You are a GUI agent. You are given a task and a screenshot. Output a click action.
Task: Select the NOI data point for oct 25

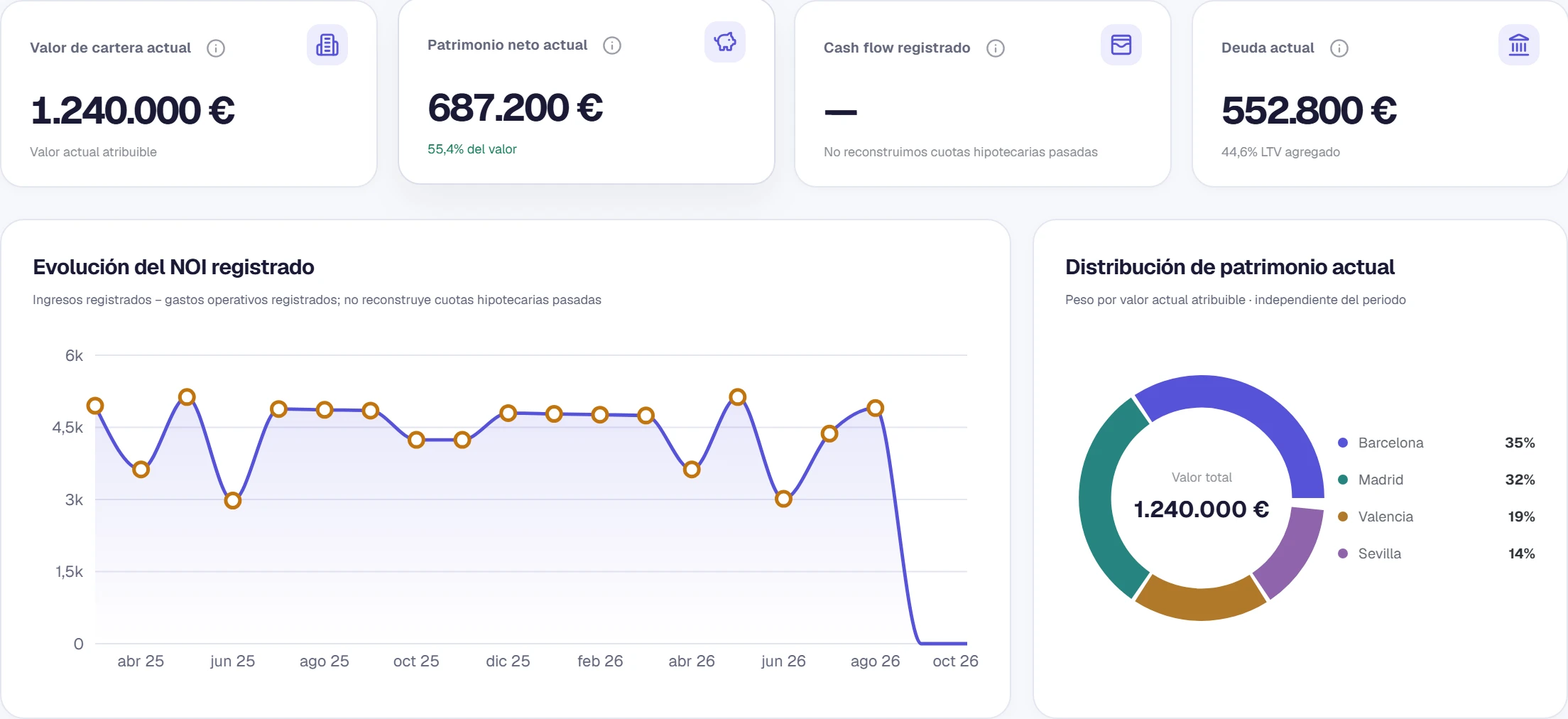pos(416,440)
